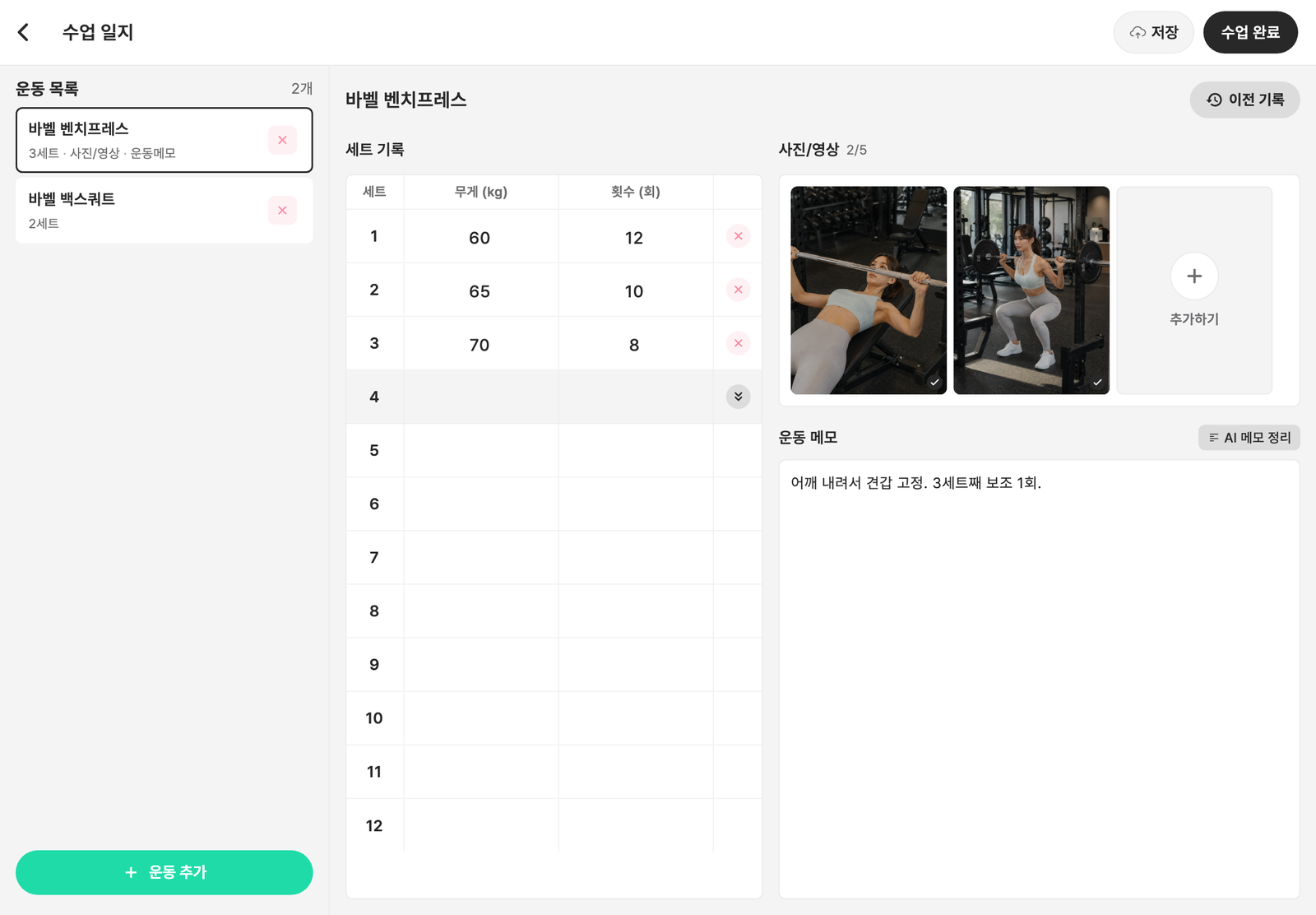
Task: Click set number 12 row label
Action: (x=374, y=825)
